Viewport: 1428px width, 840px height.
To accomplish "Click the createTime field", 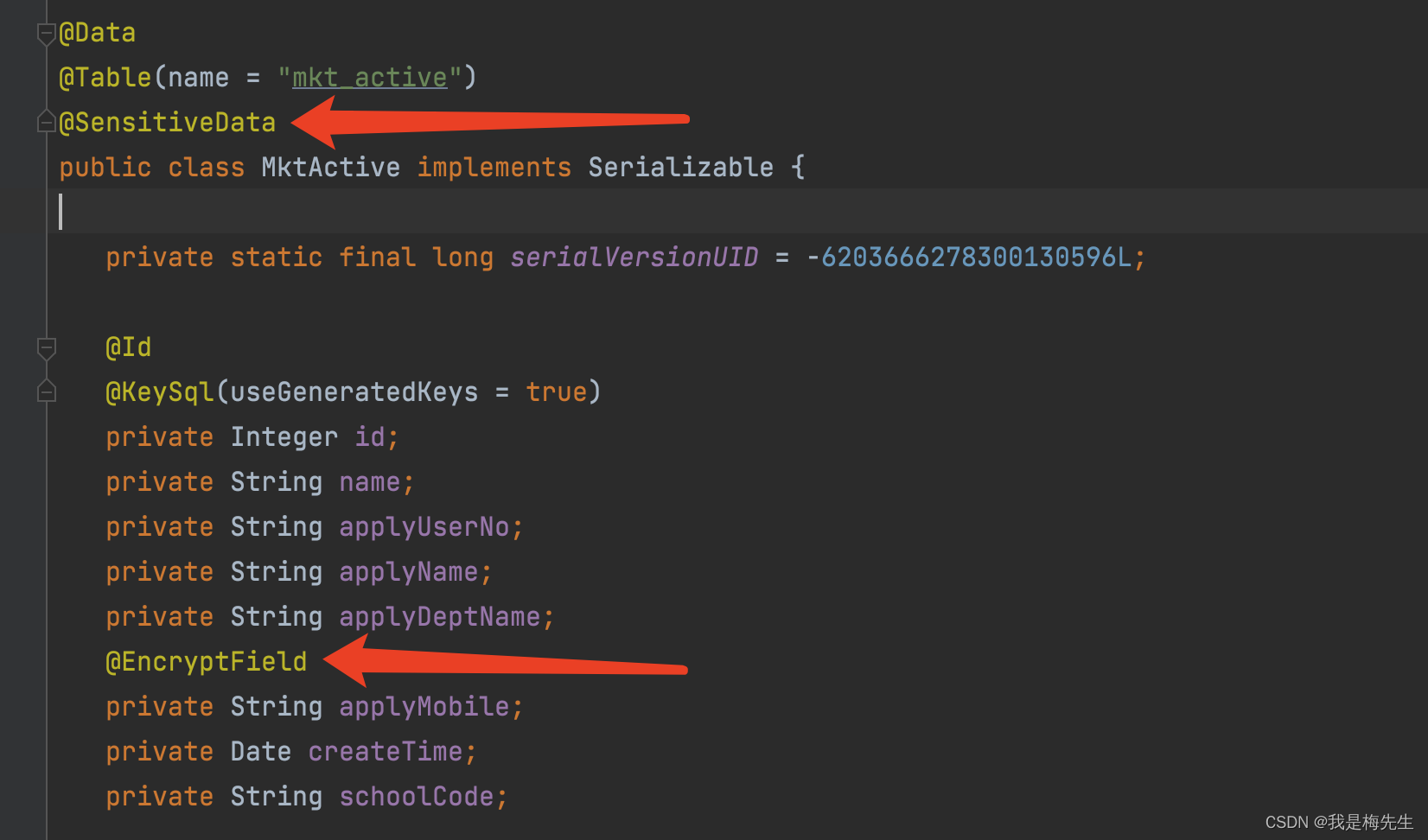I will (x=386, y=752).
